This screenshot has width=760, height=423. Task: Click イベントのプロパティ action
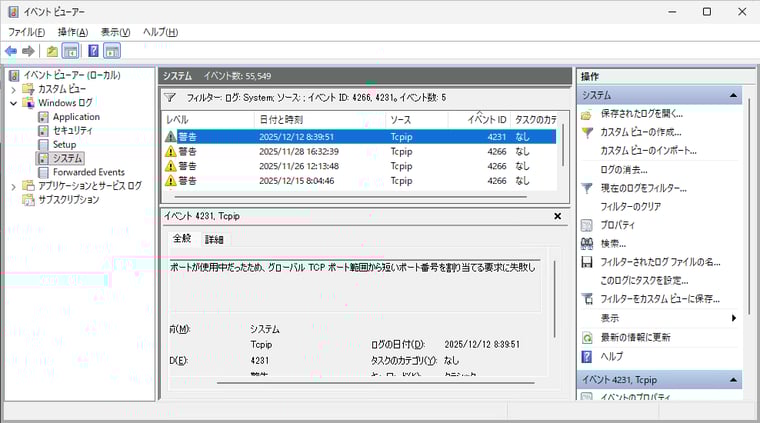pos(635,397)
